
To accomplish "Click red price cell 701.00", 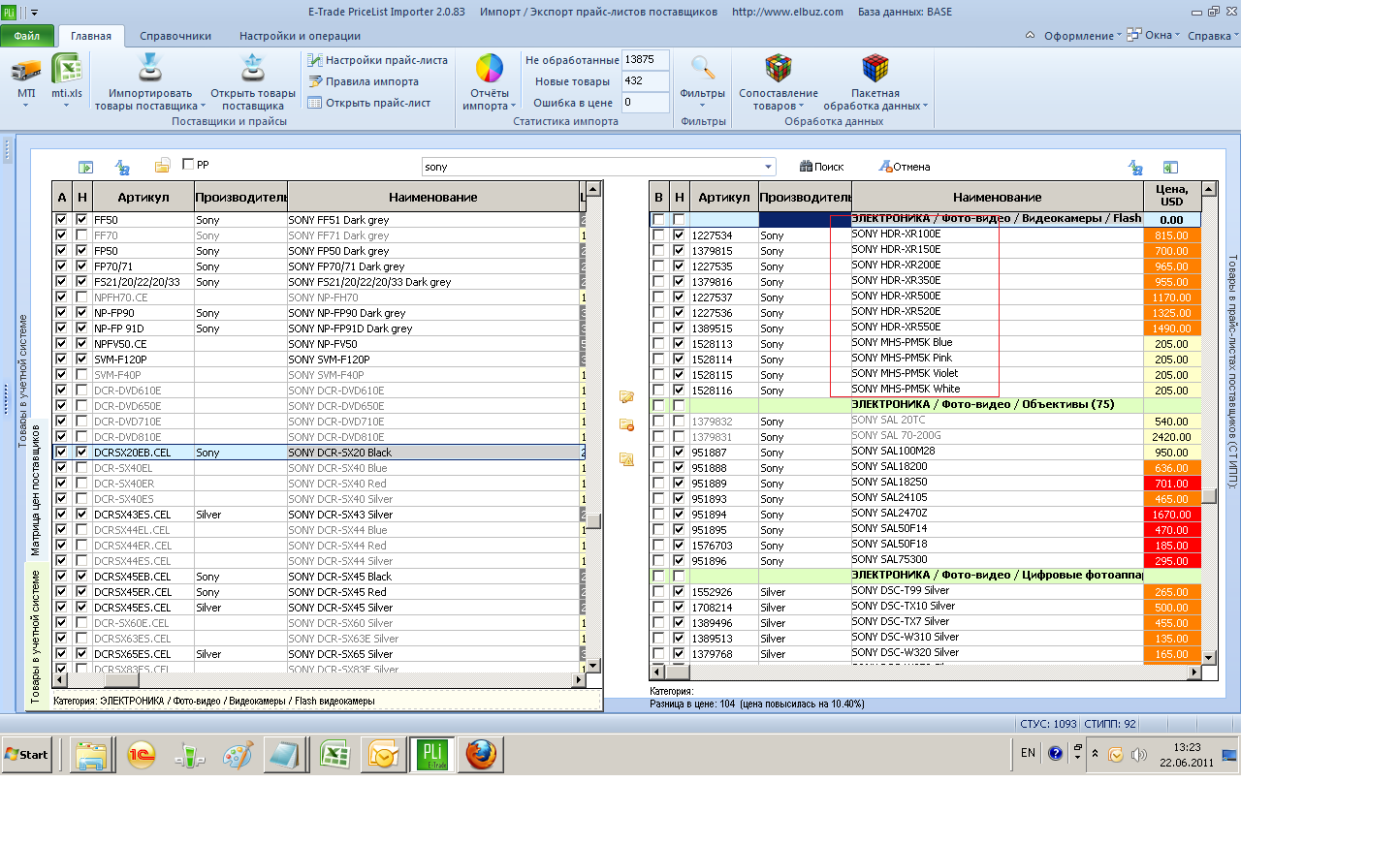I will coord(1171,484).
